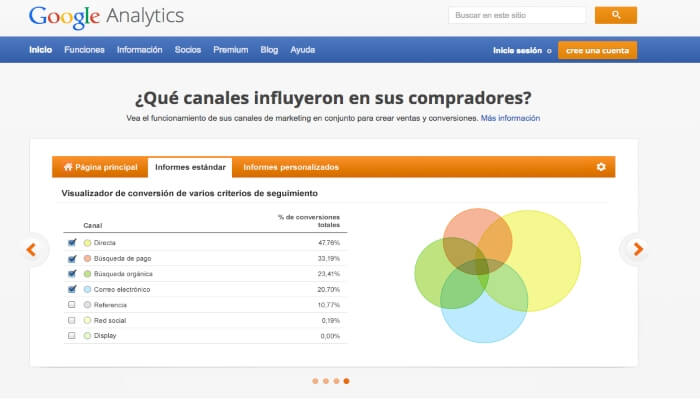The height and width of the screenshot is (400, 700).
Task: Click the Inicie sesión link
Action: (x=518, y=50)
